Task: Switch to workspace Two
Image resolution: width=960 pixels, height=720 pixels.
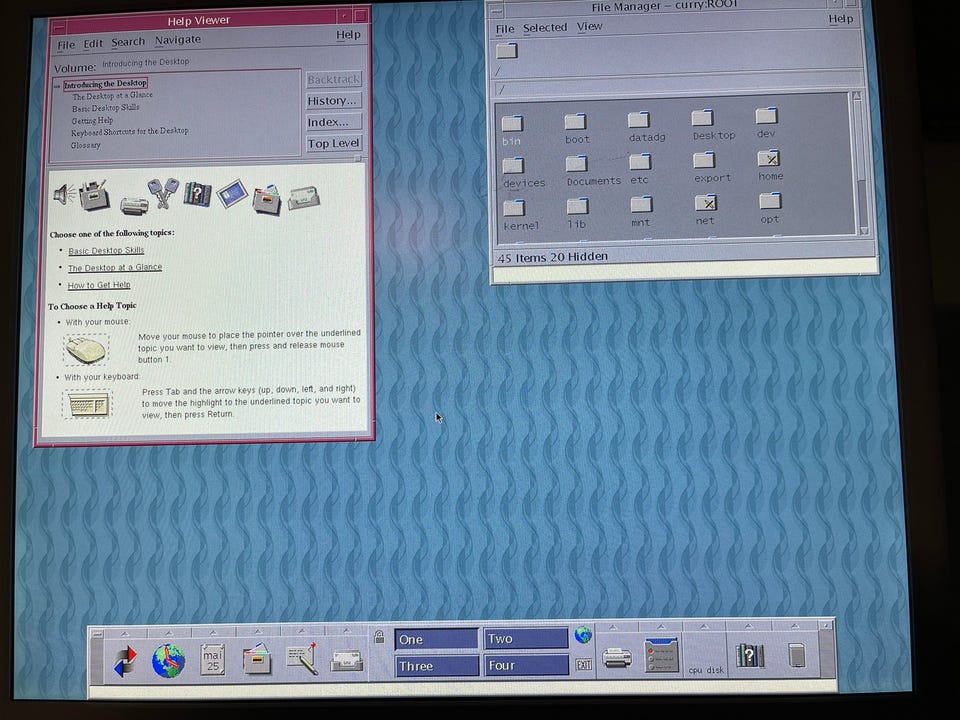Action: [x=526, y=639]
